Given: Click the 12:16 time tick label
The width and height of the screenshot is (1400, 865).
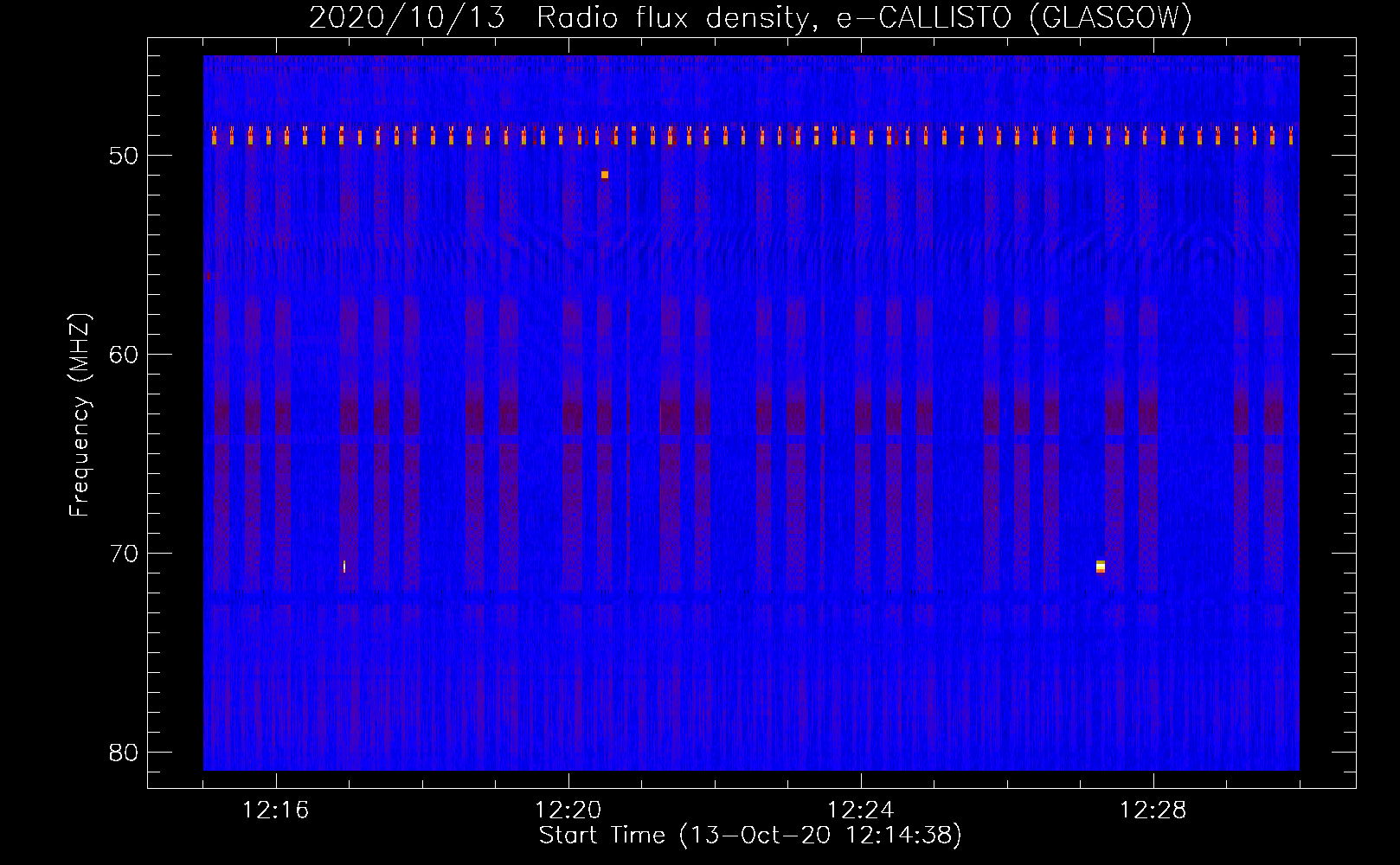Looking at the screenshot, I should tap(276, 811).
